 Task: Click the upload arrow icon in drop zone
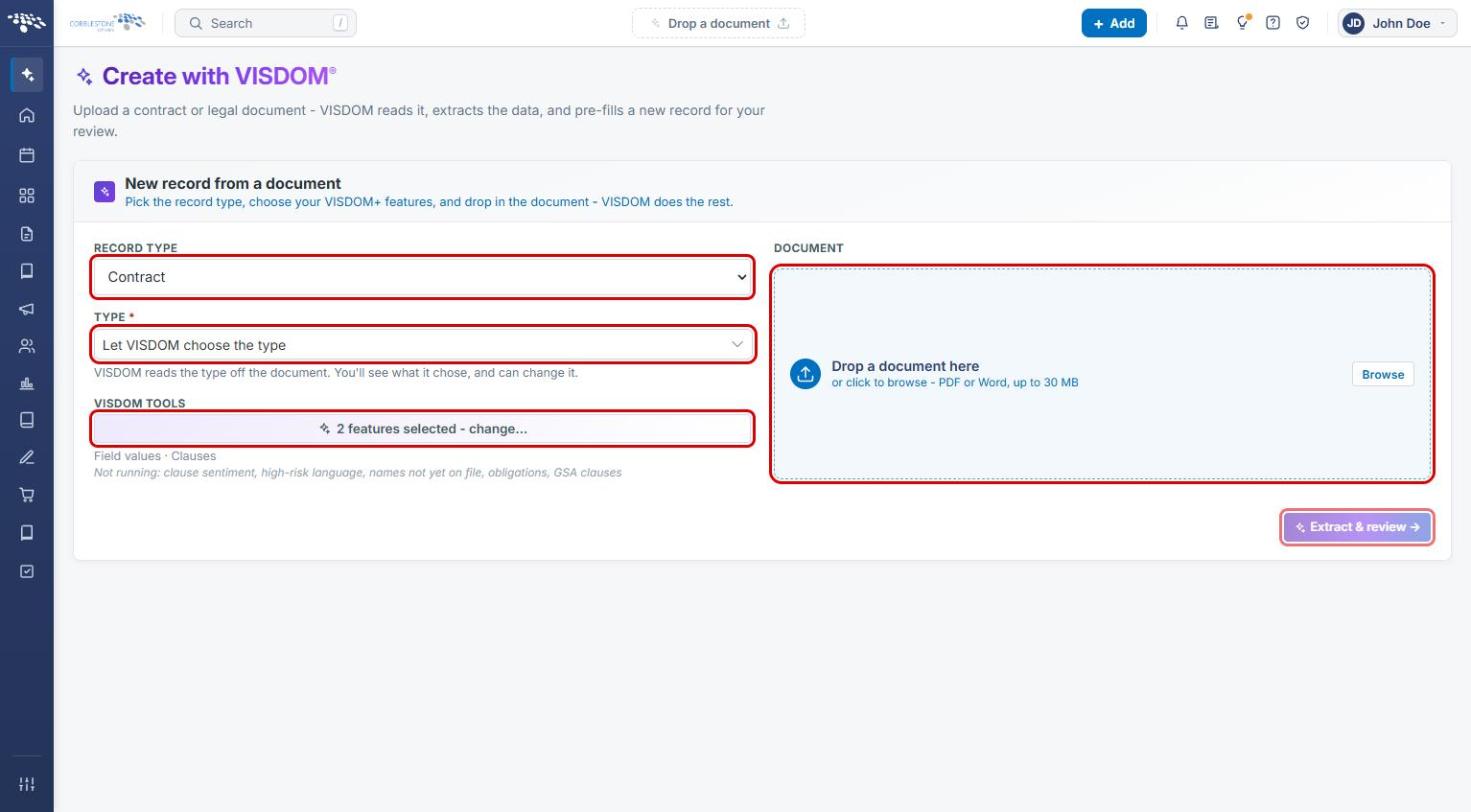(x=805, y=374)
